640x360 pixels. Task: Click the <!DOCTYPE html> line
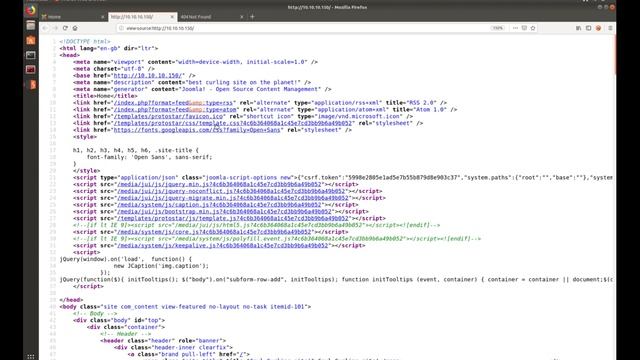coord(85,42)
